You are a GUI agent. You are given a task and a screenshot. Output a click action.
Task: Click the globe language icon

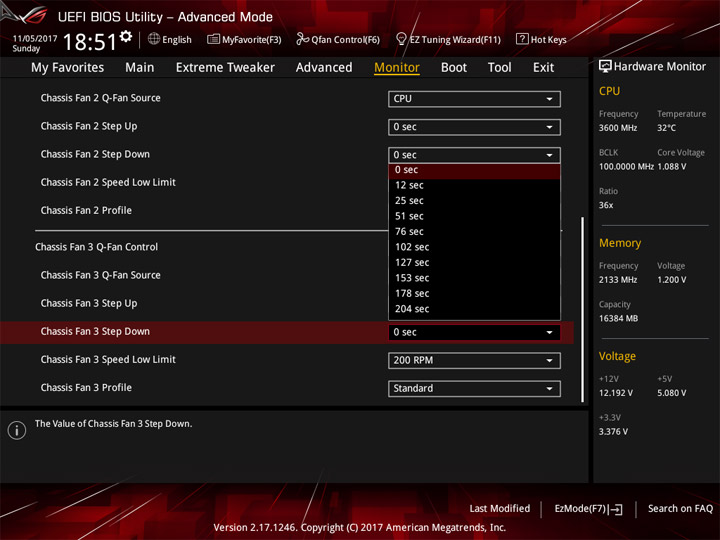point(154,39)
